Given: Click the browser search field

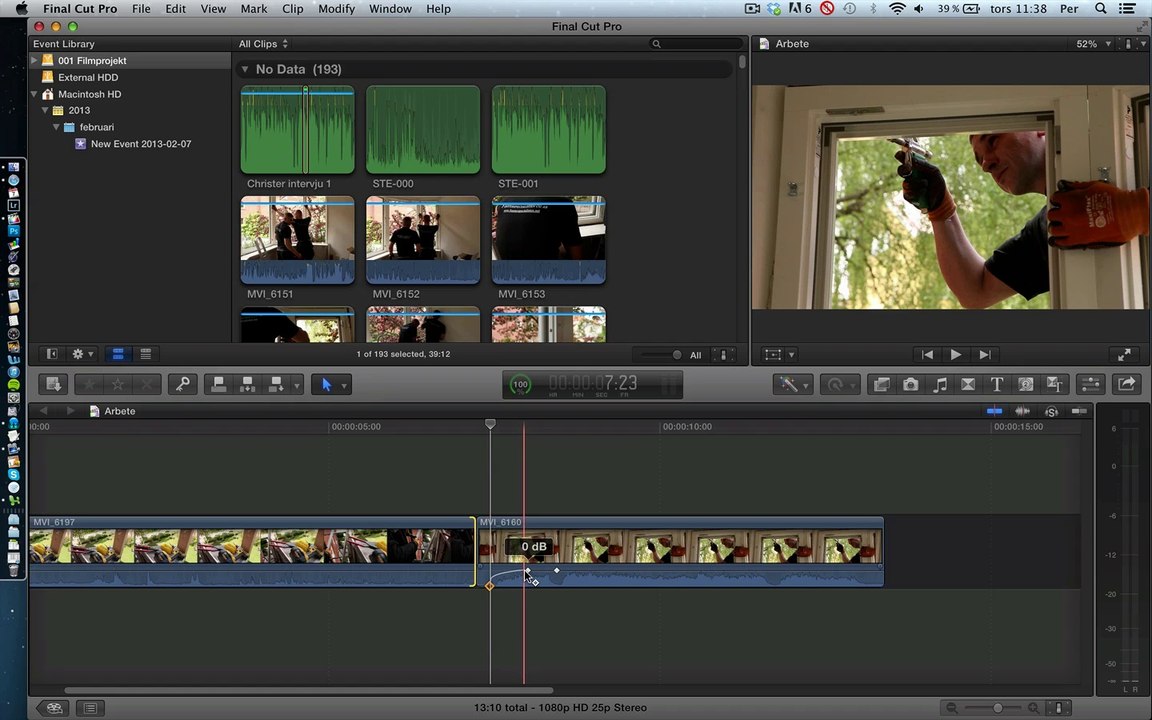Looking at the screenshot, I should pos(695,43).
